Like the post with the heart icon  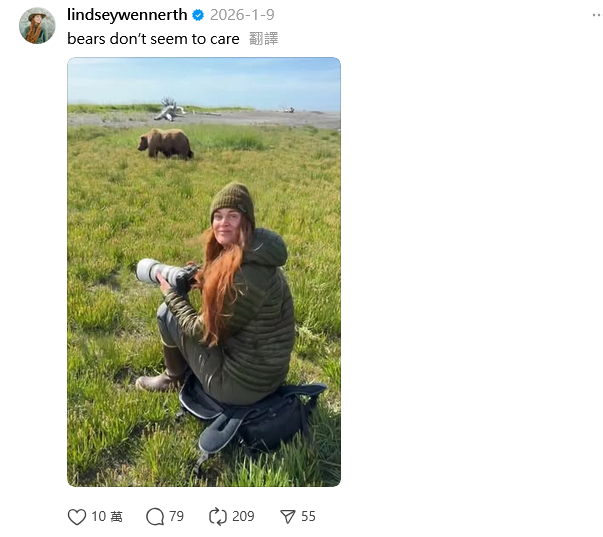(77, 517)
